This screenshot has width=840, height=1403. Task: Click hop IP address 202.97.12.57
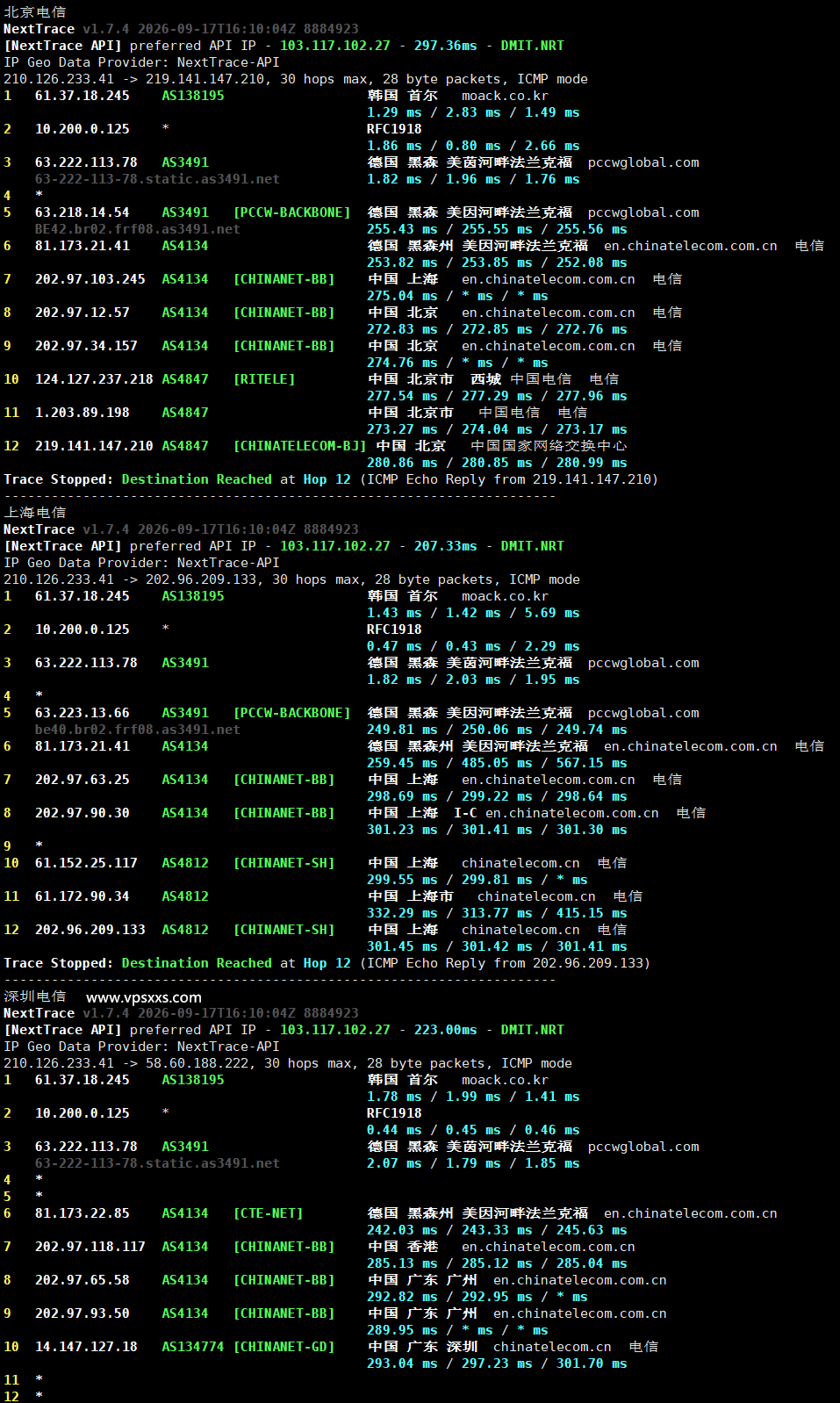point(83,313)
